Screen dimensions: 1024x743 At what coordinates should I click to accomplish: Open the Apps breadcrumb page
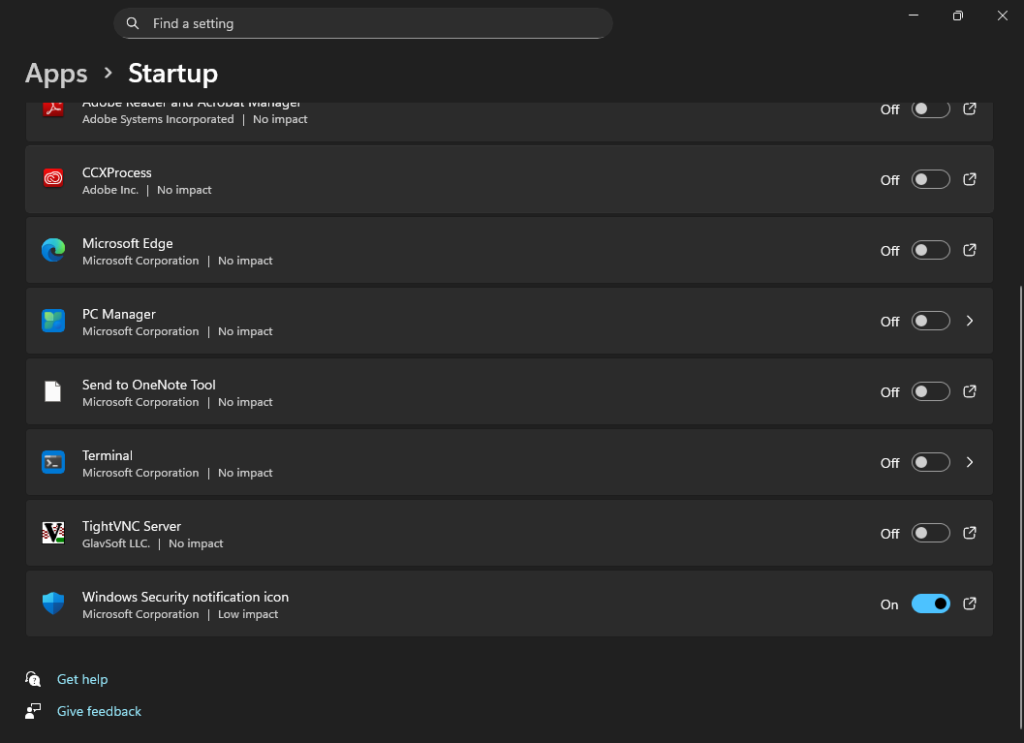coord(55,72)
